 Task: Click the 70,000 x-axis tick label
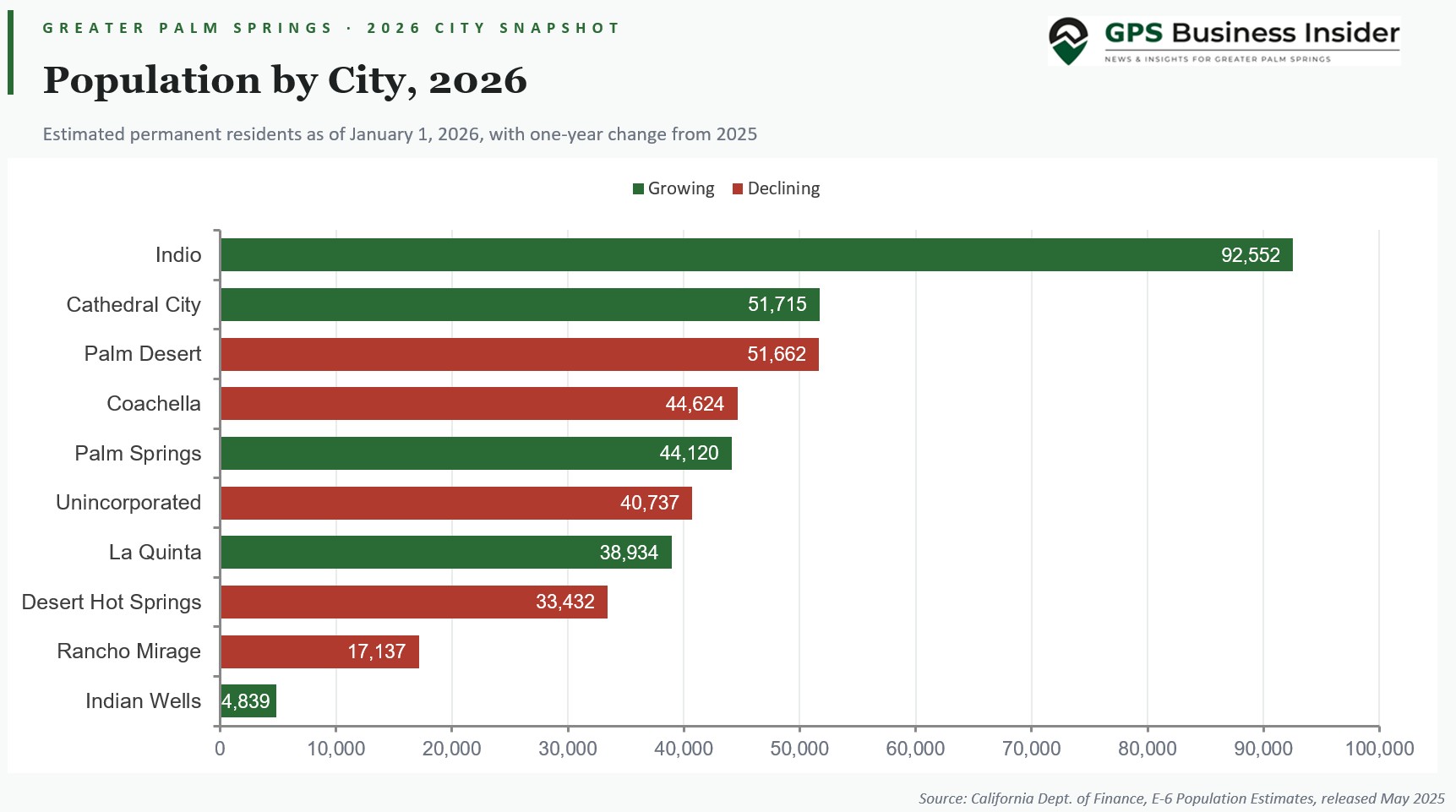point(1031,749)
